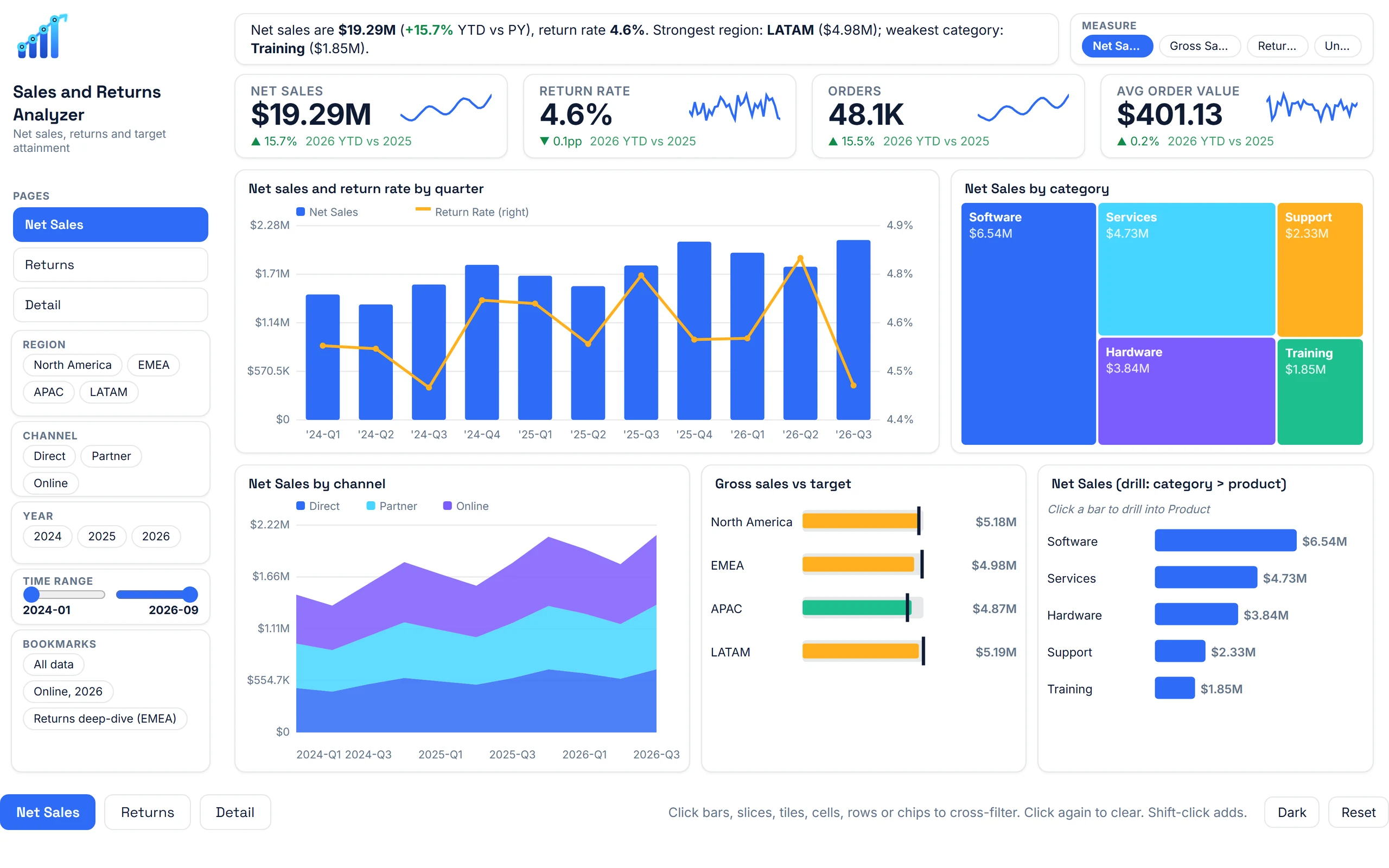
Task: Click the Hardware treemap tile
Action: [1186, 391]
